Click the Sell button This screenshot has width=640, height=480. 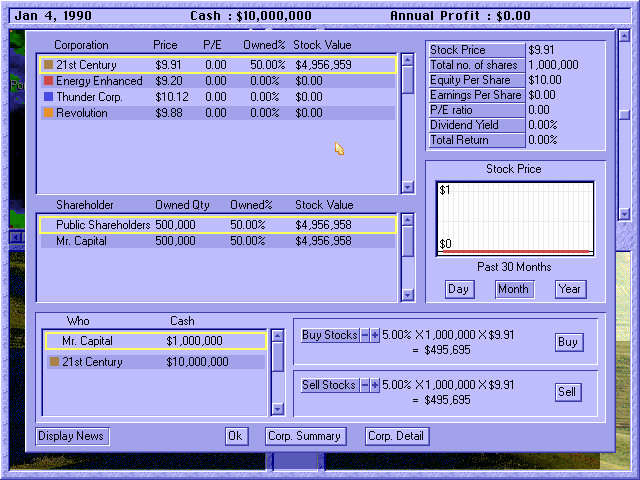567,392
